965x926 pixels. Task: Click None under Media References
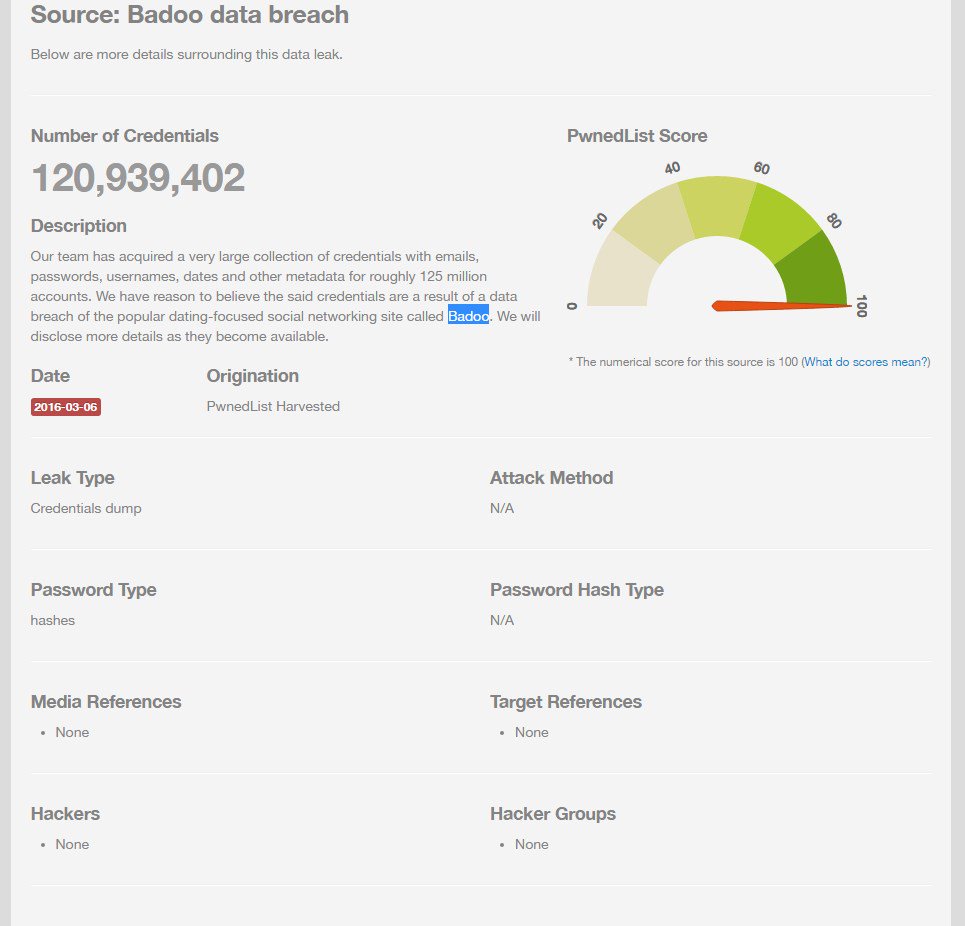coord(72,732)
